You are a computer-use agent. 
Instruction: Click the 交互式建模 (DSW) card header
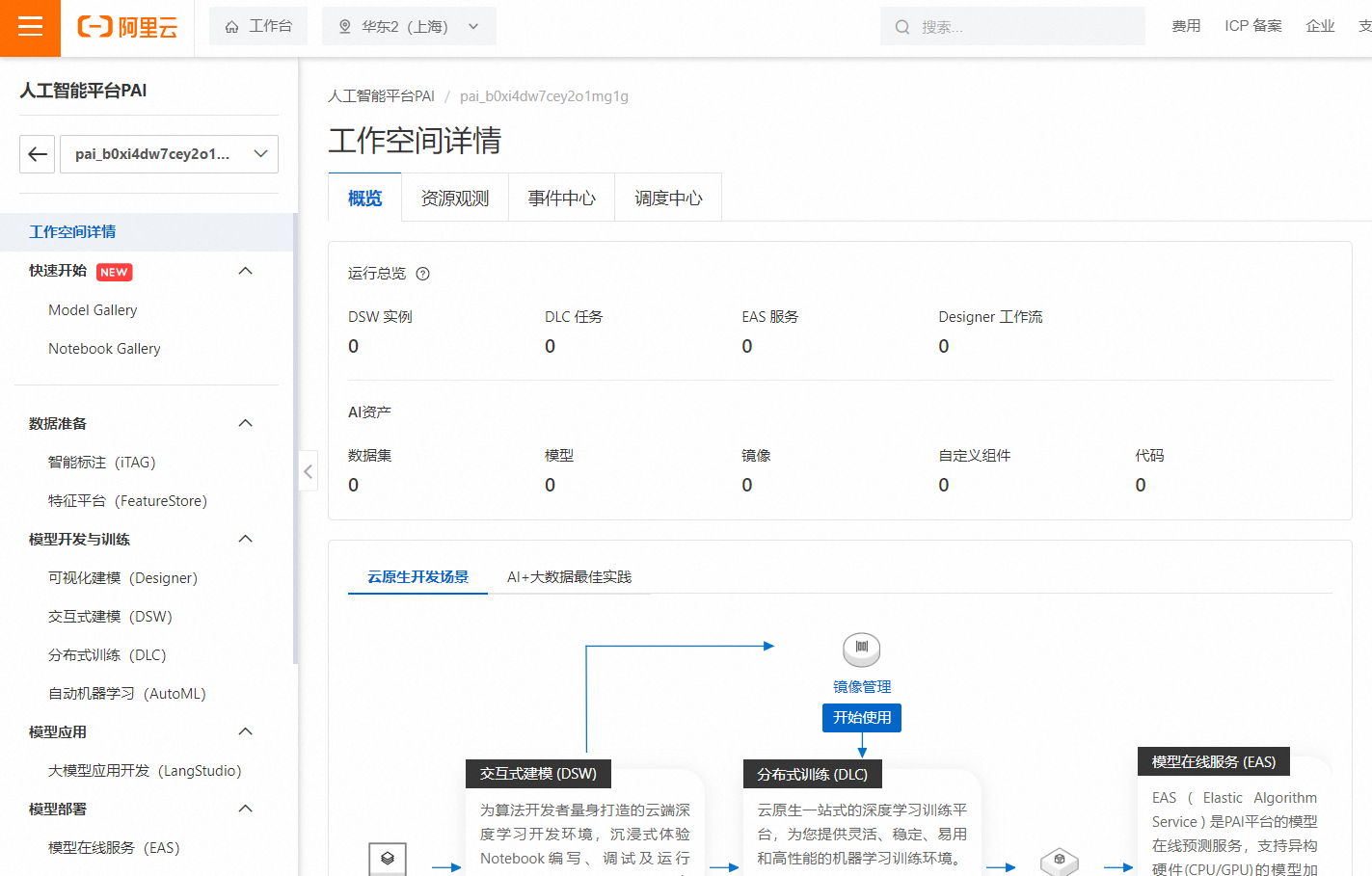point(538,774)
